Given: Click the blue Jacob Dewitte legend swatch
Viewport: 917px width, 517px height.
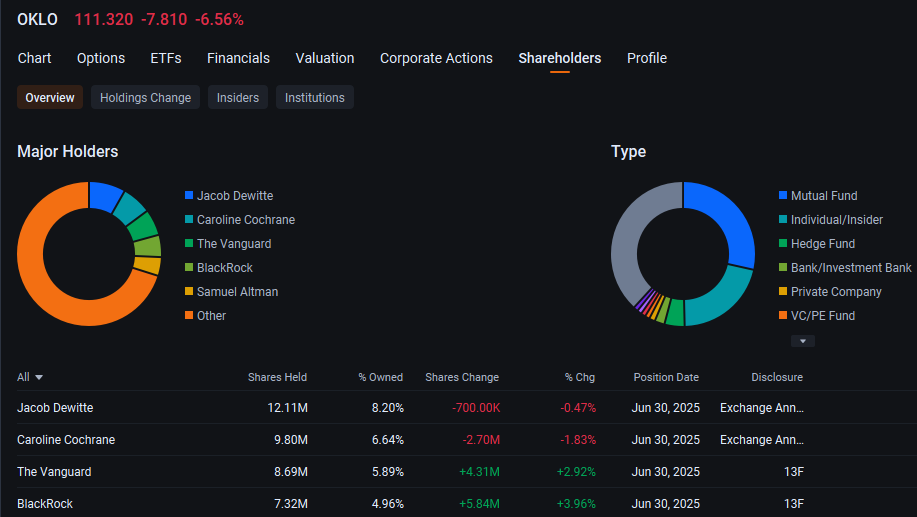Looking at the screenshot, I should (x=189, y=196).
